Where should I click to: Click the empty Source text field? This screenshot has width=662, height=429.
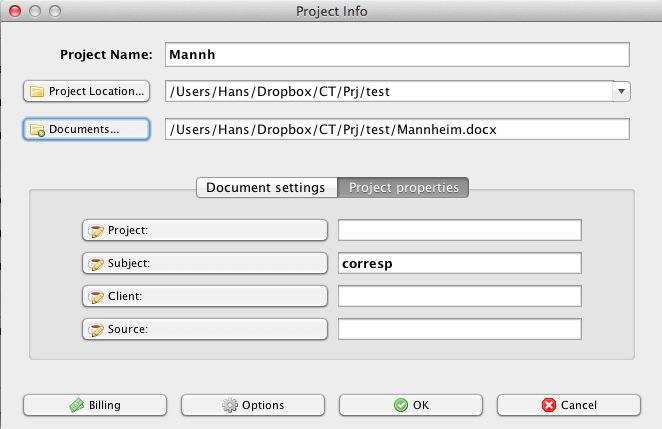tap(459, 330)
